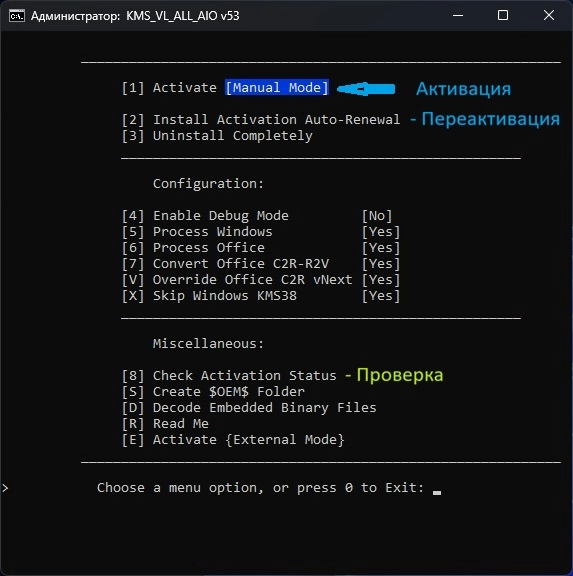The width and height of the screenshot is (573, 576).
Task: Click '[Yes]' value beside Convert Office C2R-R2V
Action: click(x=381, y=264)
